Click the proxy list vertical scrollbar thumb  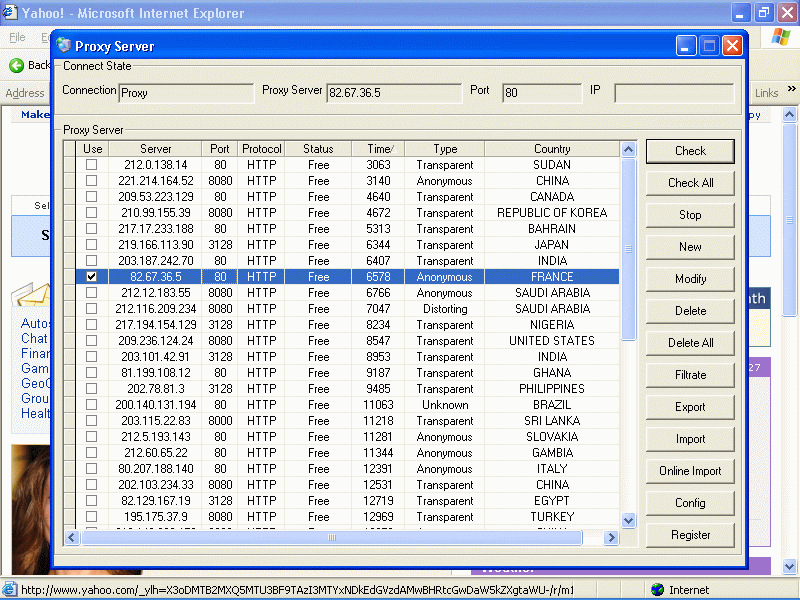point(629,249)
